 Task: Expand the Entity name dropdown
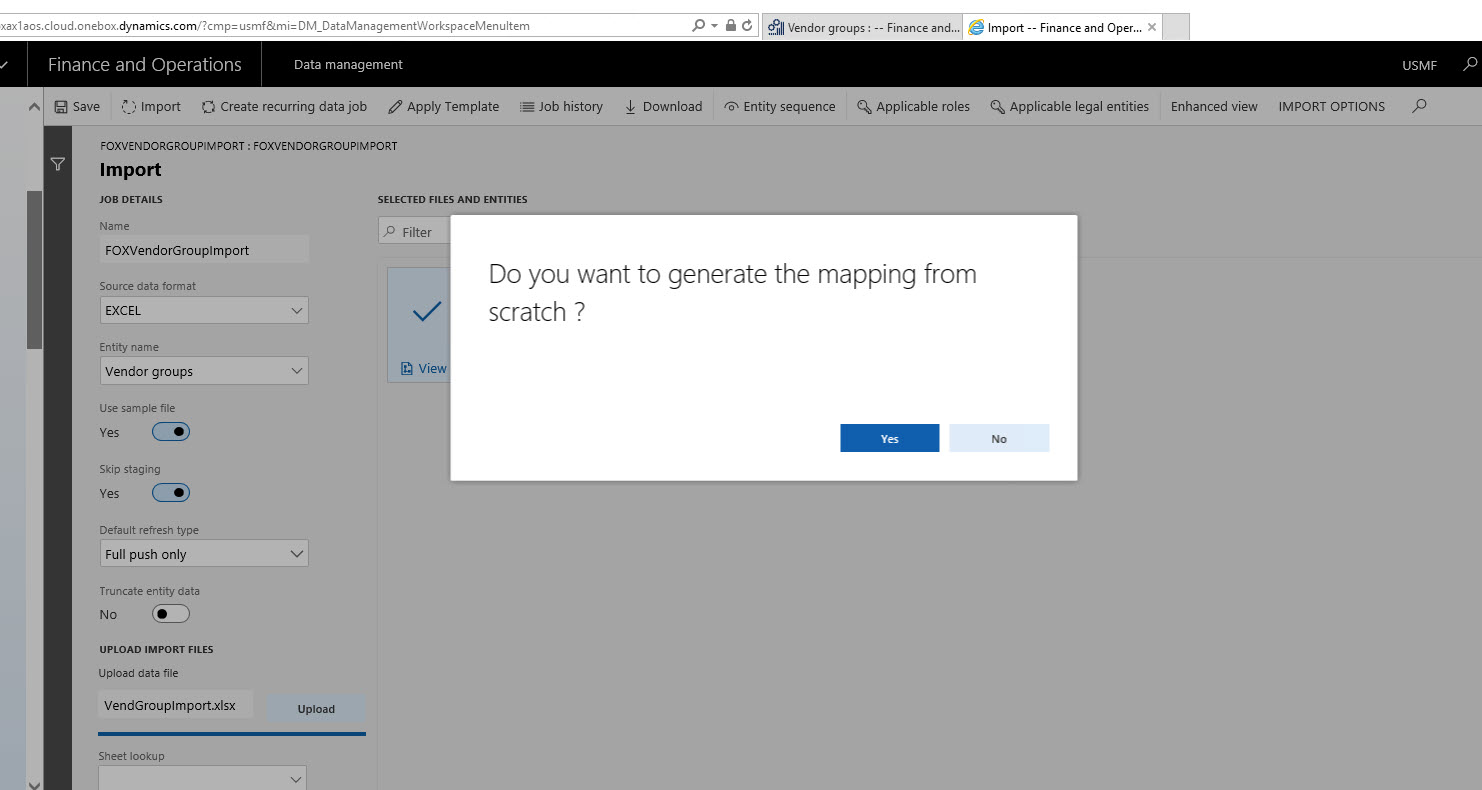click(297, 370)
